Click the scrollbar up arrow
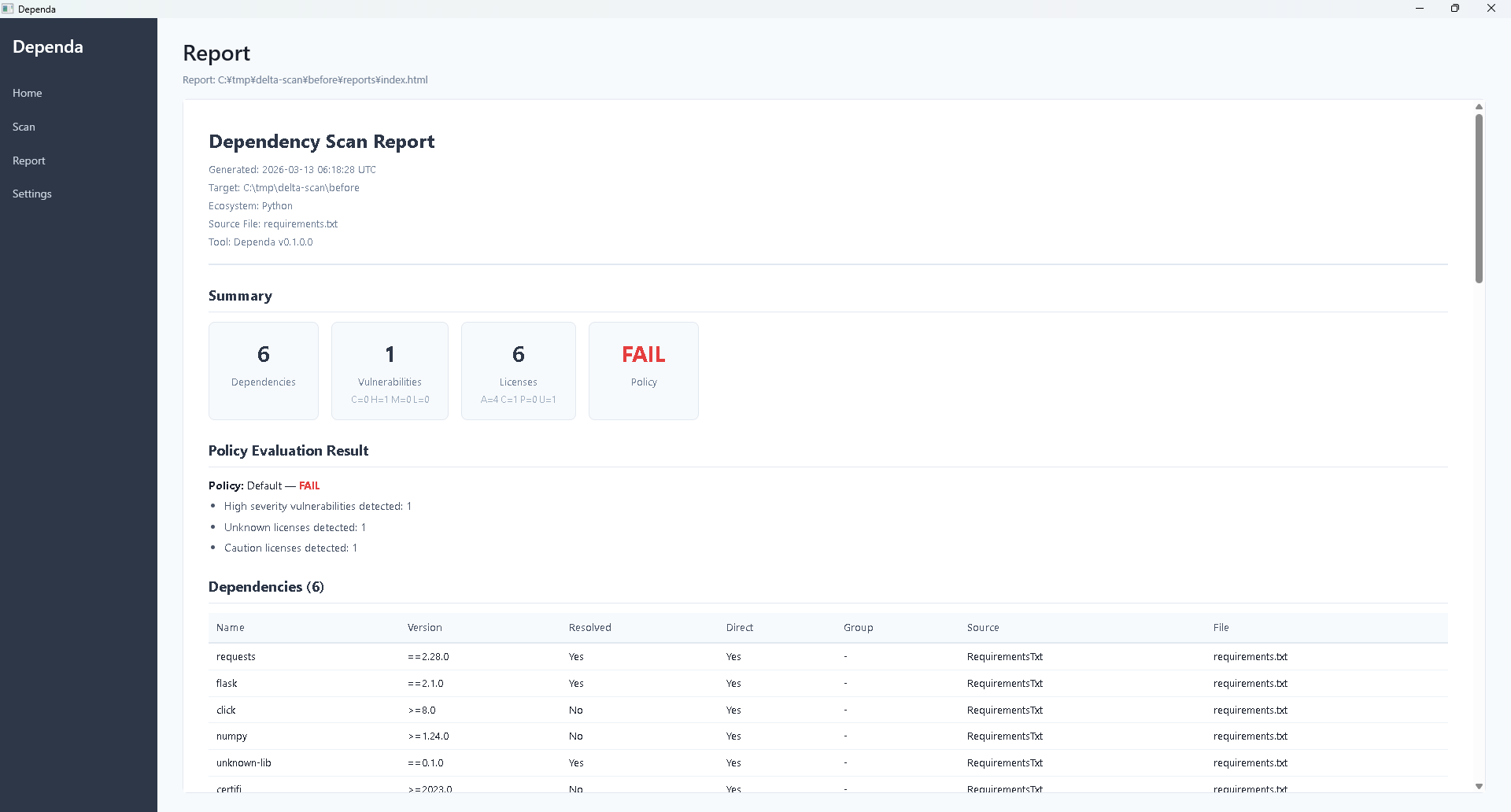The image size is (1511, 812). [1480, 107]
